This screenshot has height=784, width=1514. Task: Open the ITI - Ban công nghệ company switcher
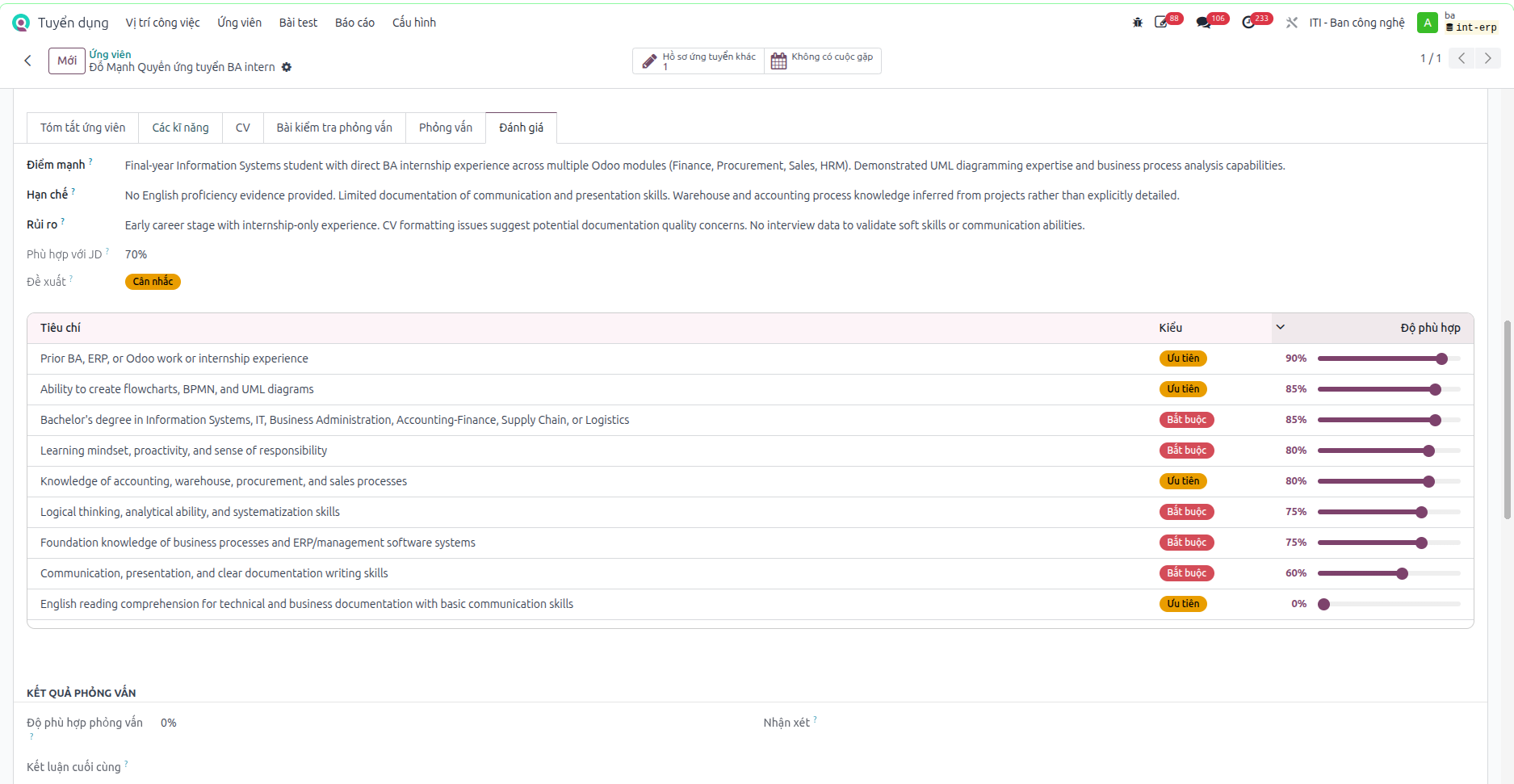pos(1357,23)
